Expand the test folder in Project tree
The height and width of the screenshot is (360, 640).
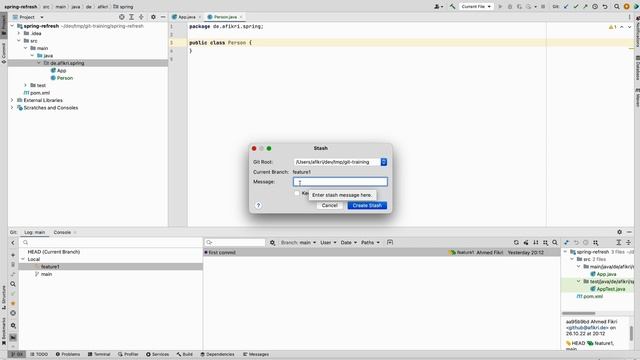coord(26,85)
